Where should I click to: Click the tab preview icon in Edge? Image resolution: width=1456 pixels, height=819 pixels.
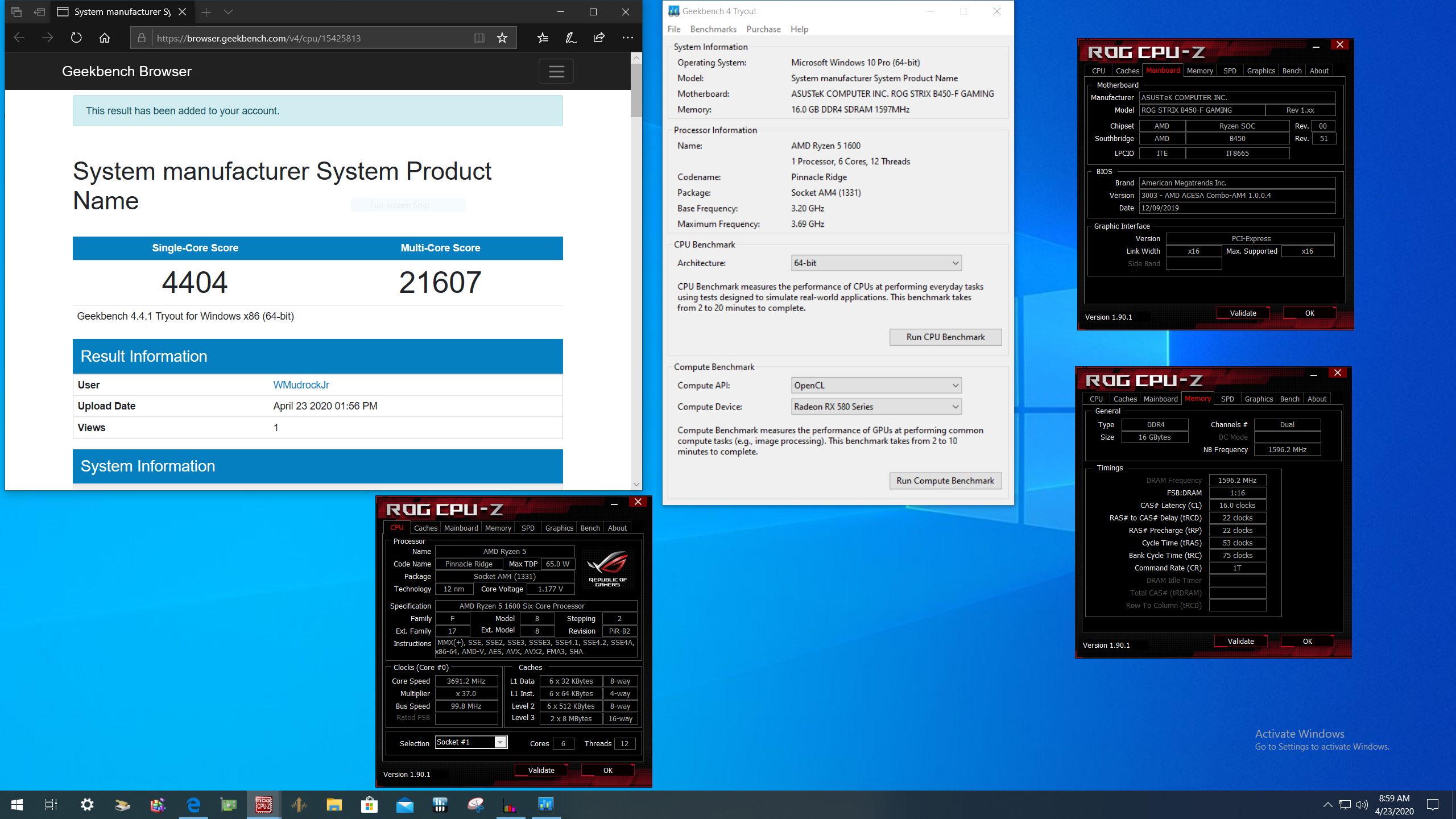pyautogui.click(x=16, y=11)
